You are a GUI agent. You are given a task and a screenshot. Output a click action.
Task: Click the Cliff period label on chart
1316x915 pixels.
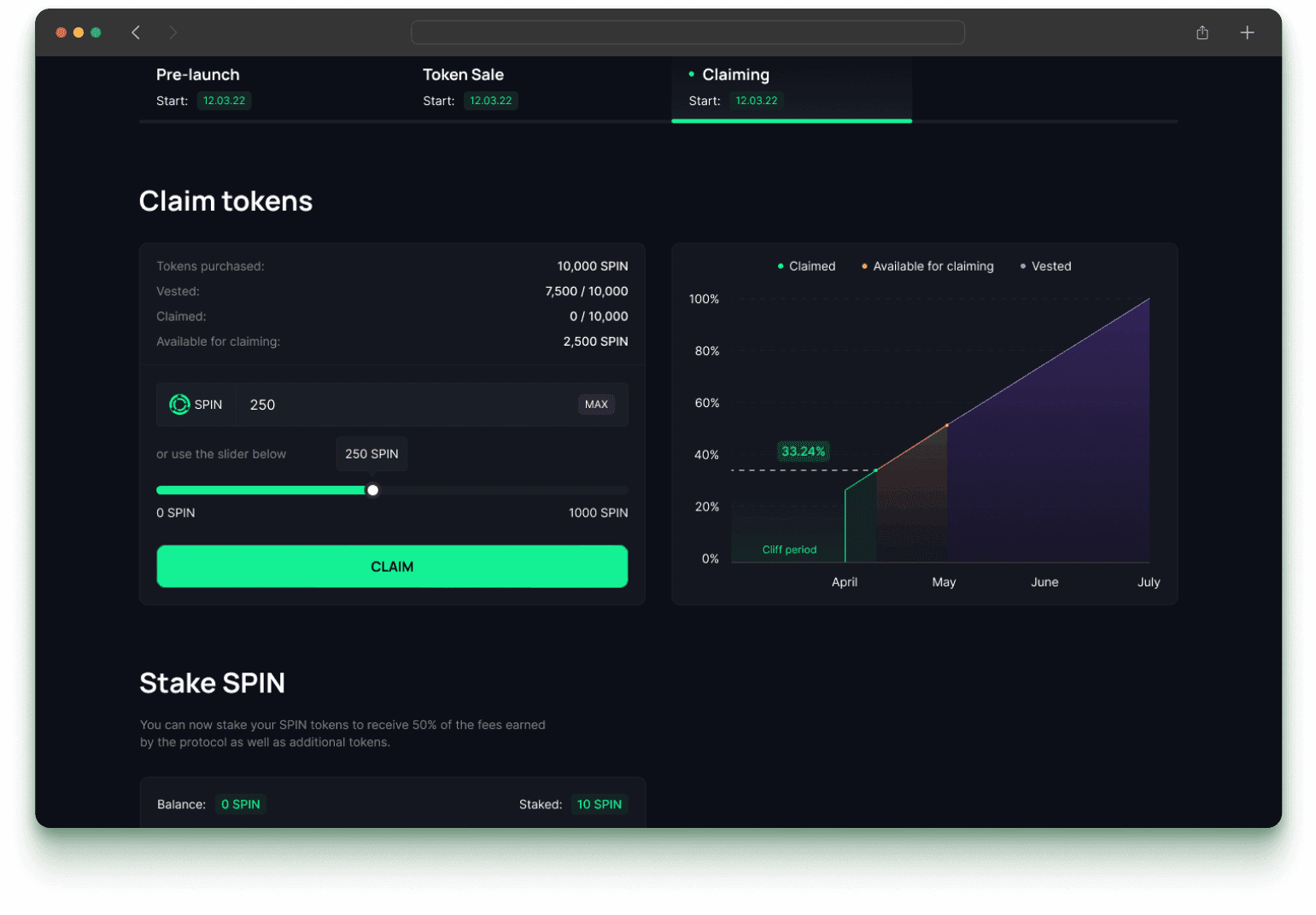(789, 550)
